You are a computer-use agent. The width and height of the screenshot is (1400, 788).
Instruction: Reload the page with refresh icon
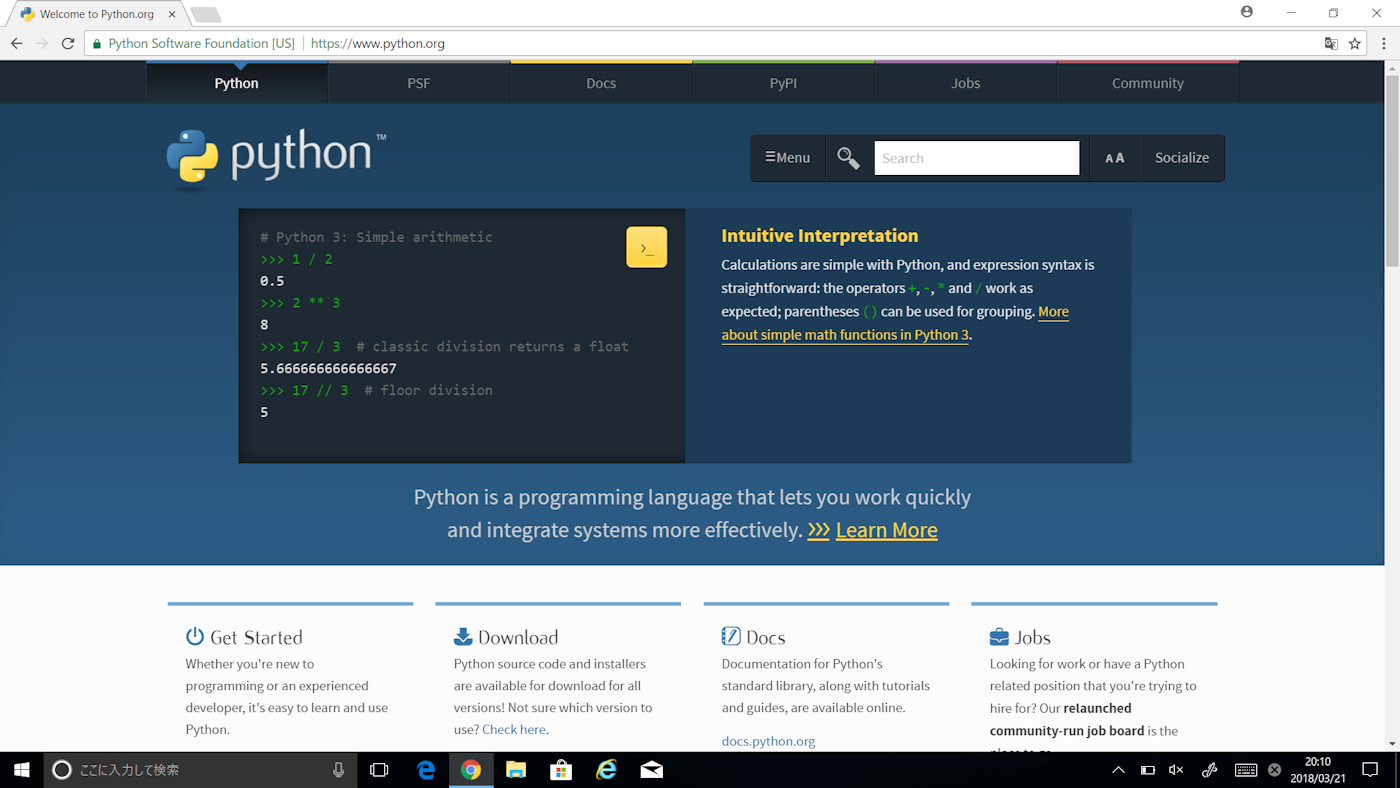[x=68, y=44]
